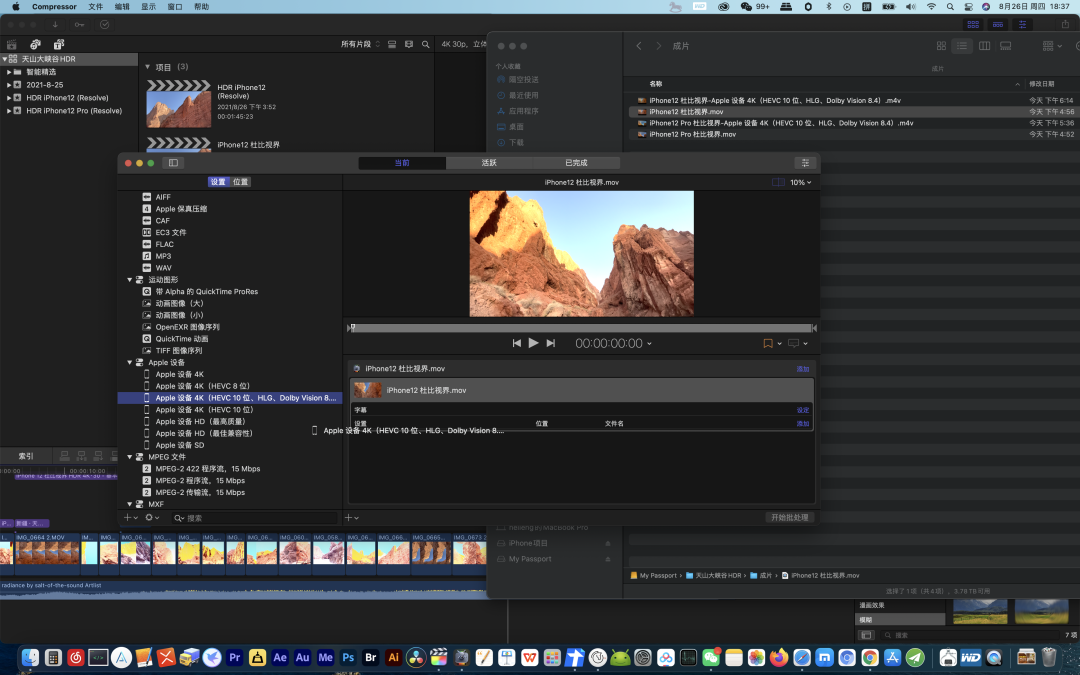Play the preview in Compressor

pyautogui.click(x=533, y=343)
